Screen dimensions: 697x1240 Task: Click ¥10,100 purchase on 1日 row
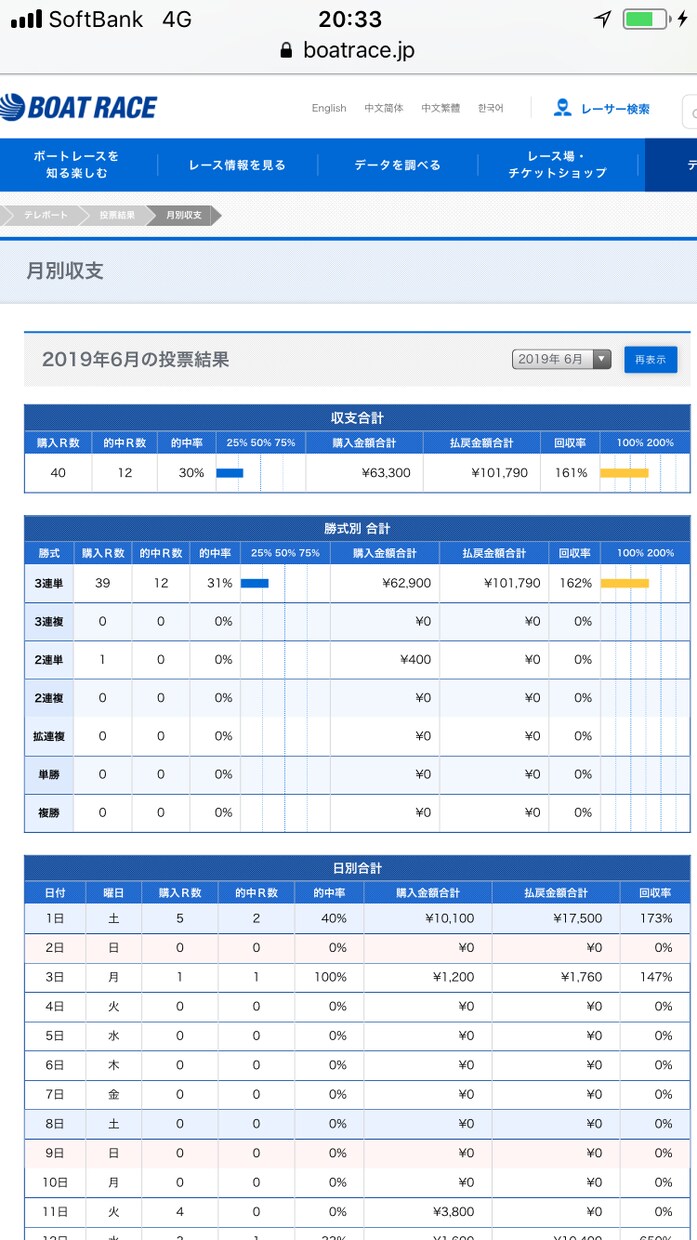450,918
